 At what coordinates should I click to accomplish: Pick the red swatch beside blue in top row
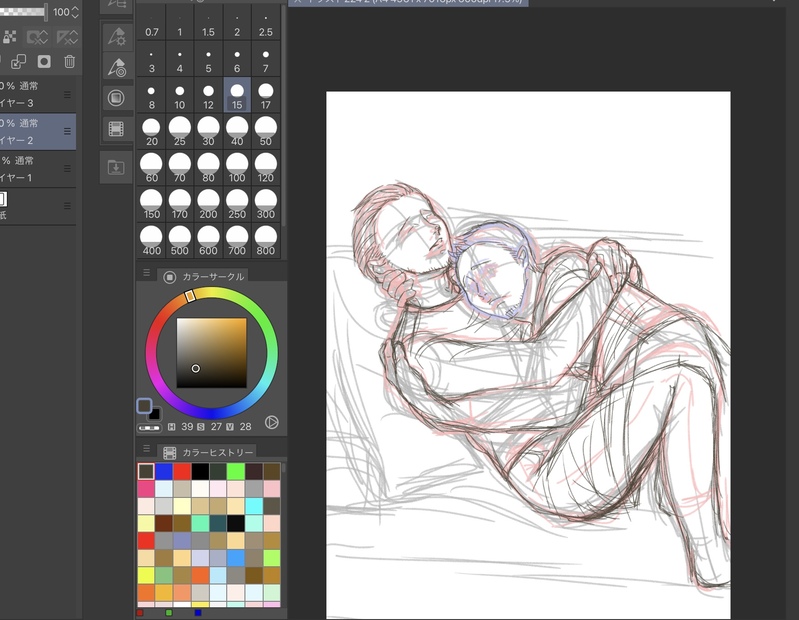click(182, 471)
